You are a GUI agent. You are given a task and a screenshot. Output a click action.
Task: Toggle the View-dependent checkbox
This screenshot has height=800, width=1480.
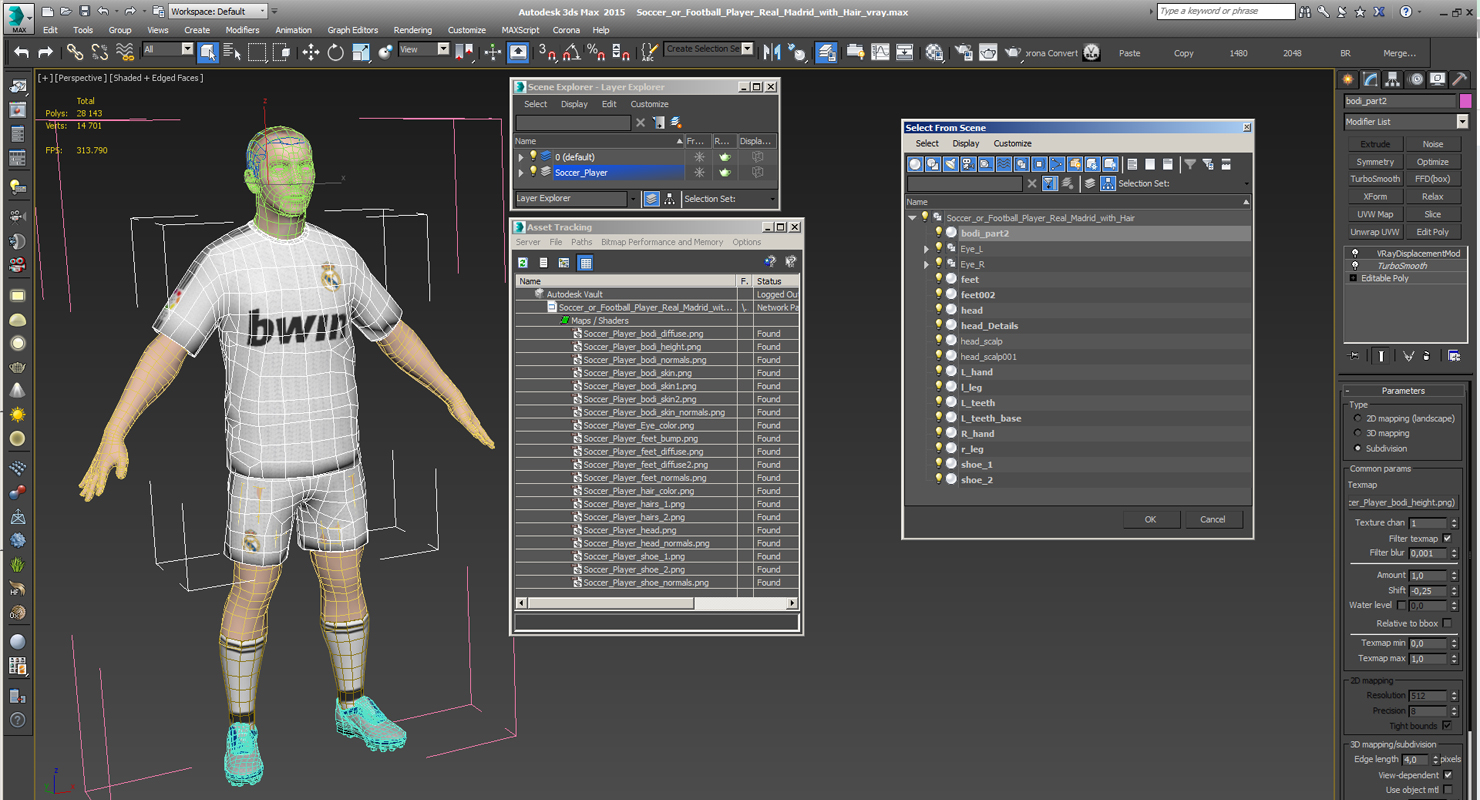[x=1447, y=775]
